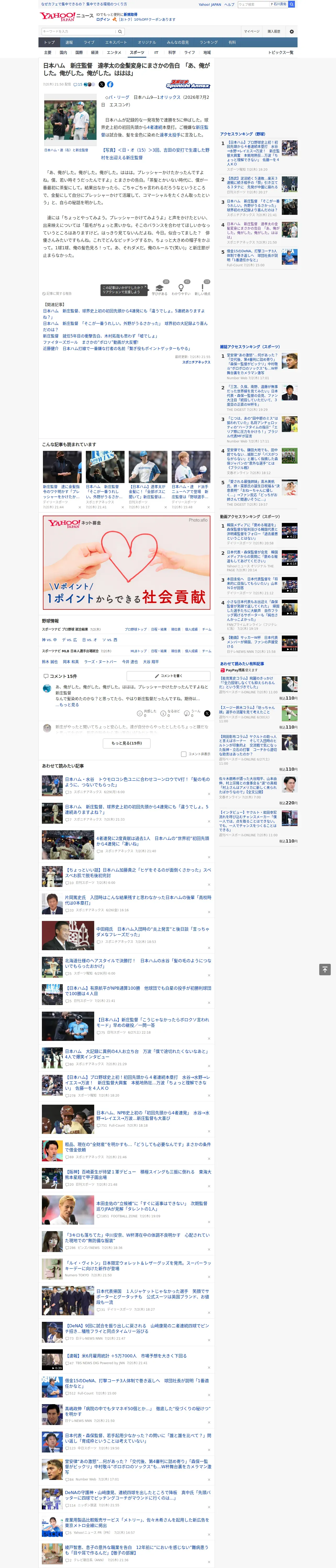
Task: Select the エンタメ category
Action: click(x=114, y=52)
